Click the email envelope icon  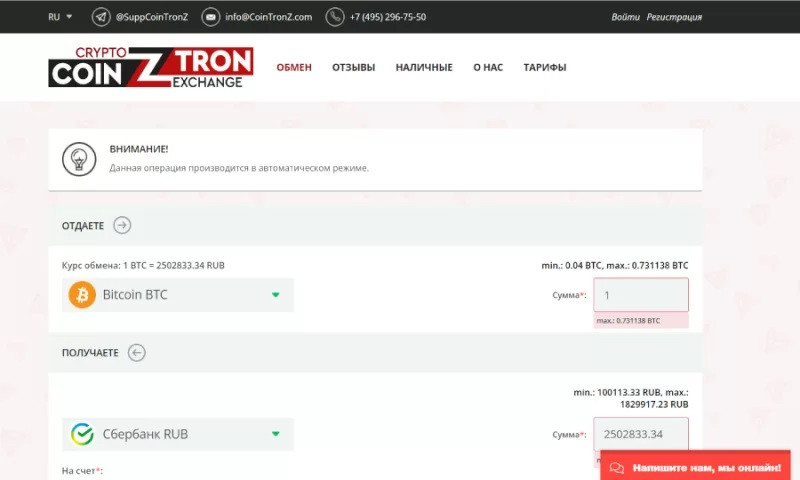(211, 17)
